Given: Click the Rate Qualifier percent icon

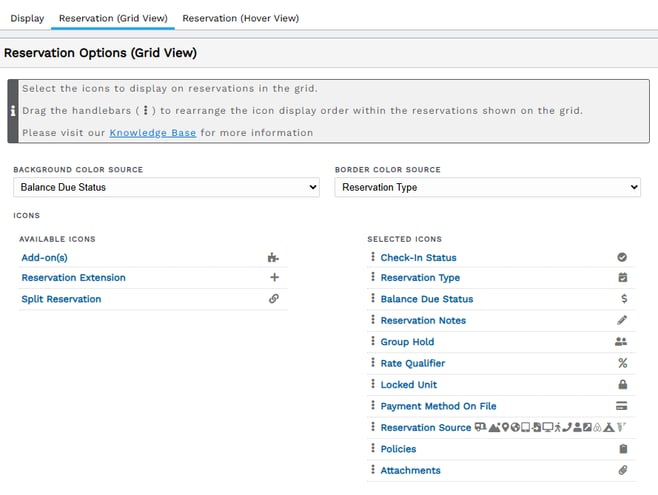Looking at the screenshot, I should pos(623,363).
